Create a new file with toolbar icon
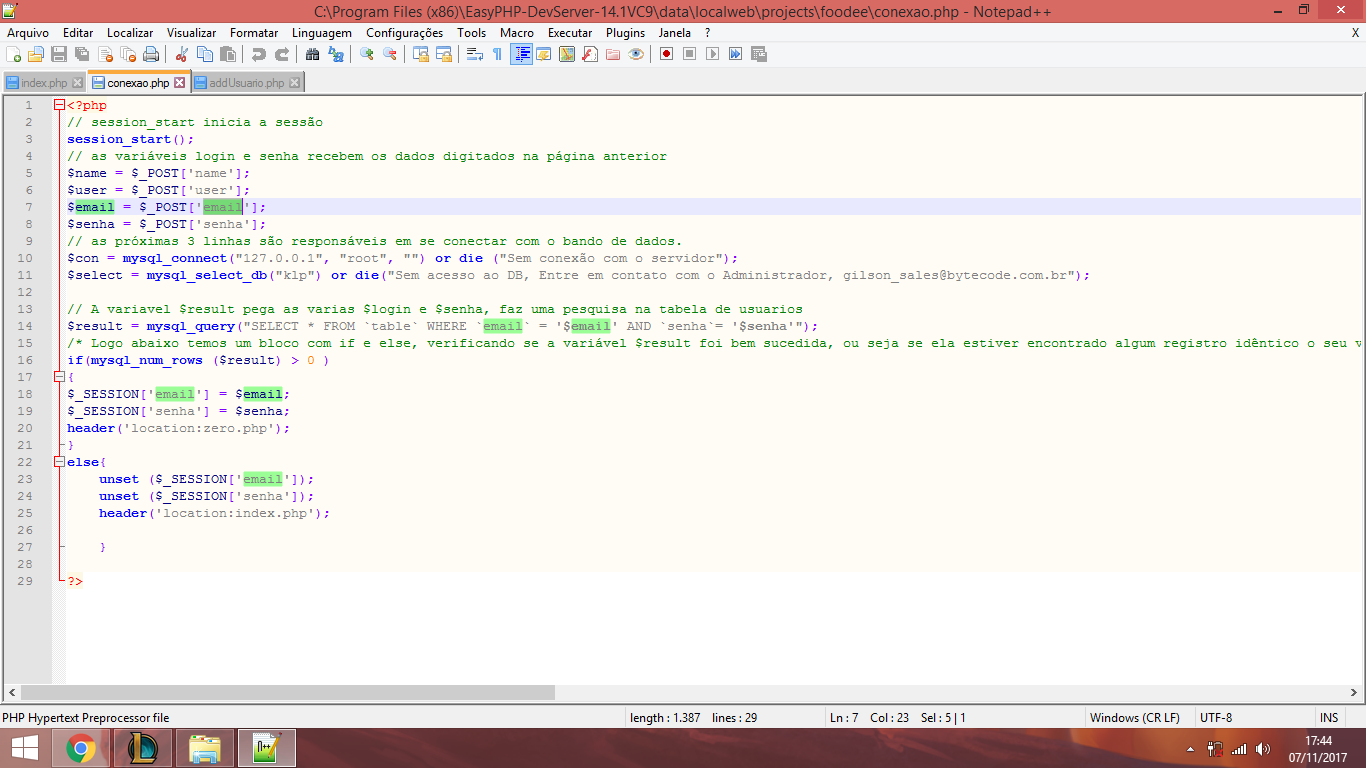Screen dimensions: 1366x768 pos(13,54)
